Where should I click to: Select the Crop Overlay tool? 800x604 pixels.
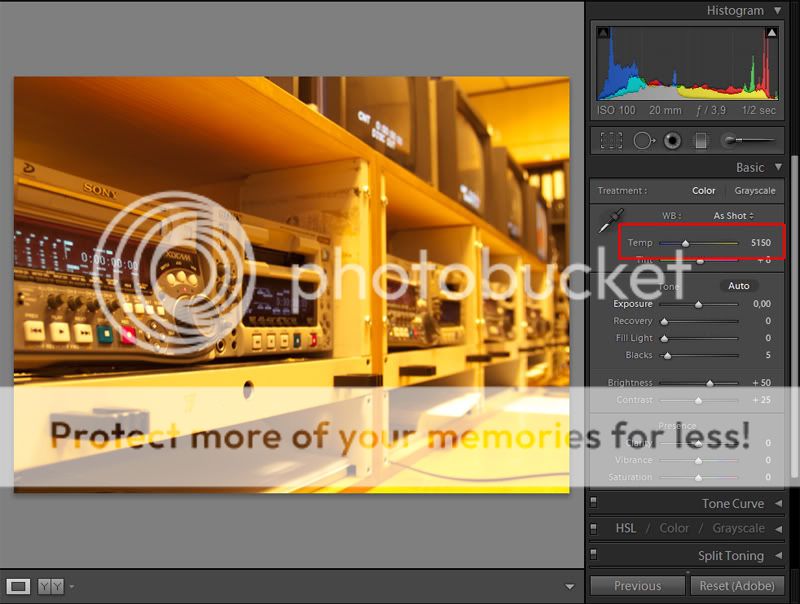click(x=611, y=140)
